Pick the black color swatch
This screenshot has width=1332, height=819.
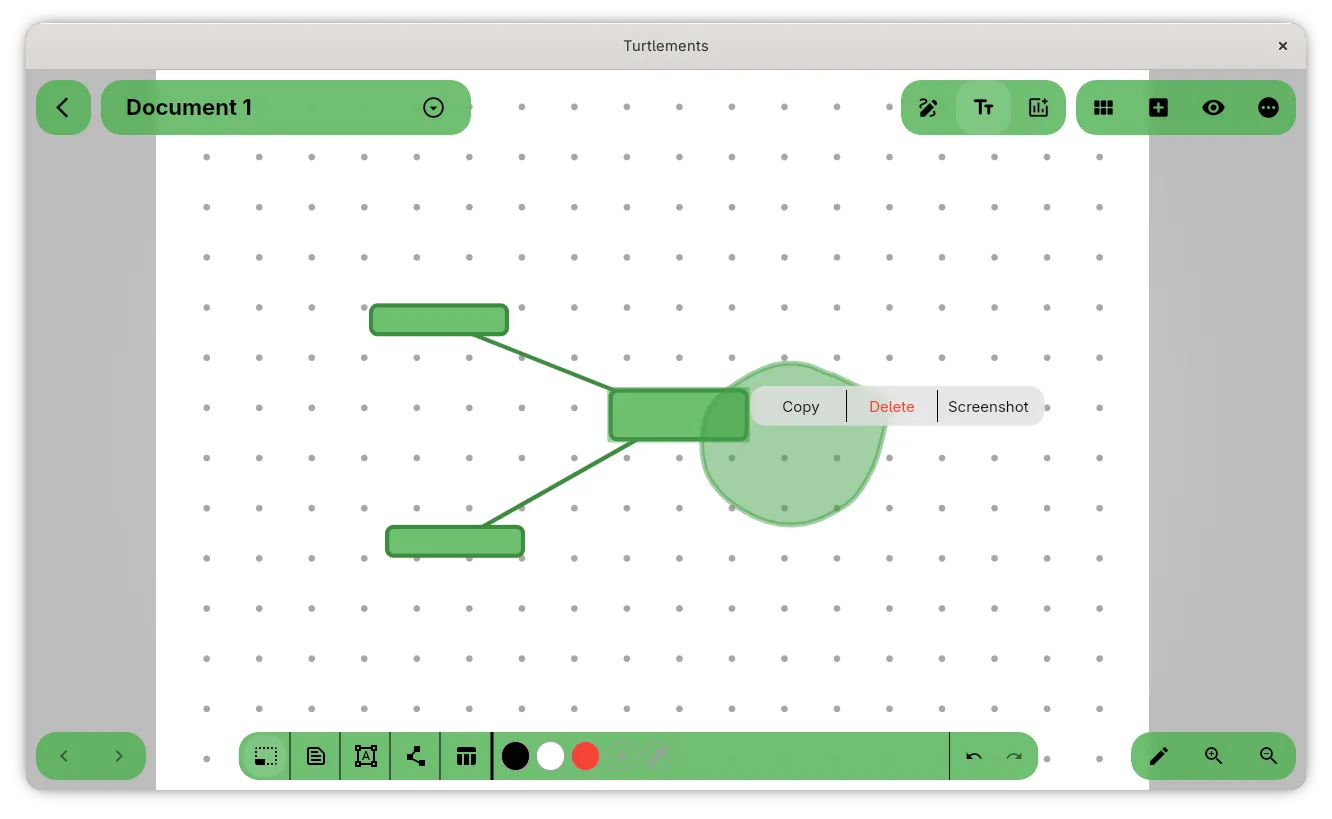pyautogui.click(x=515, y=756)
